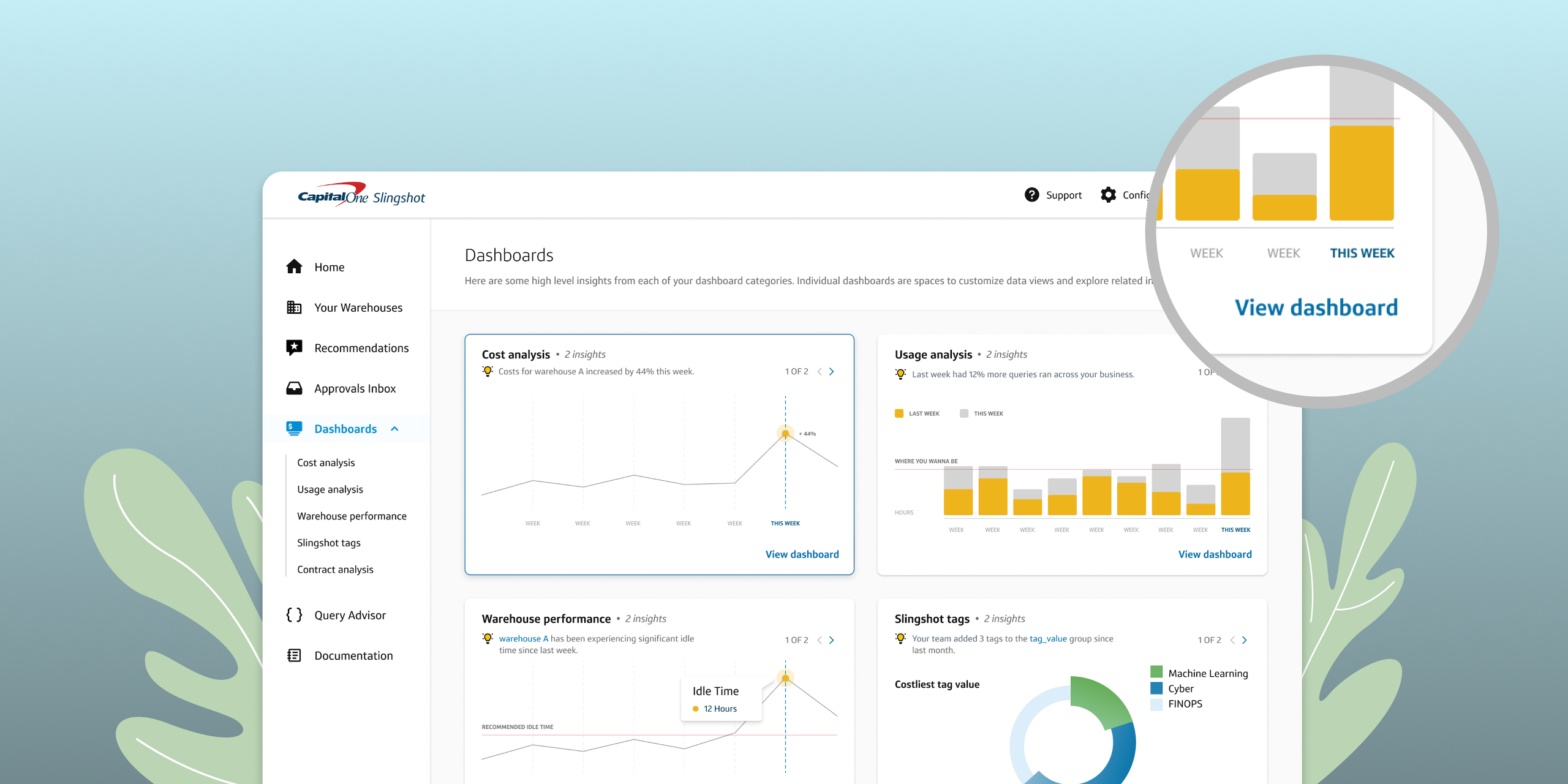Click the Usage analysis card title
Screen dimensions: 1568x784
[x=933, y=355]
